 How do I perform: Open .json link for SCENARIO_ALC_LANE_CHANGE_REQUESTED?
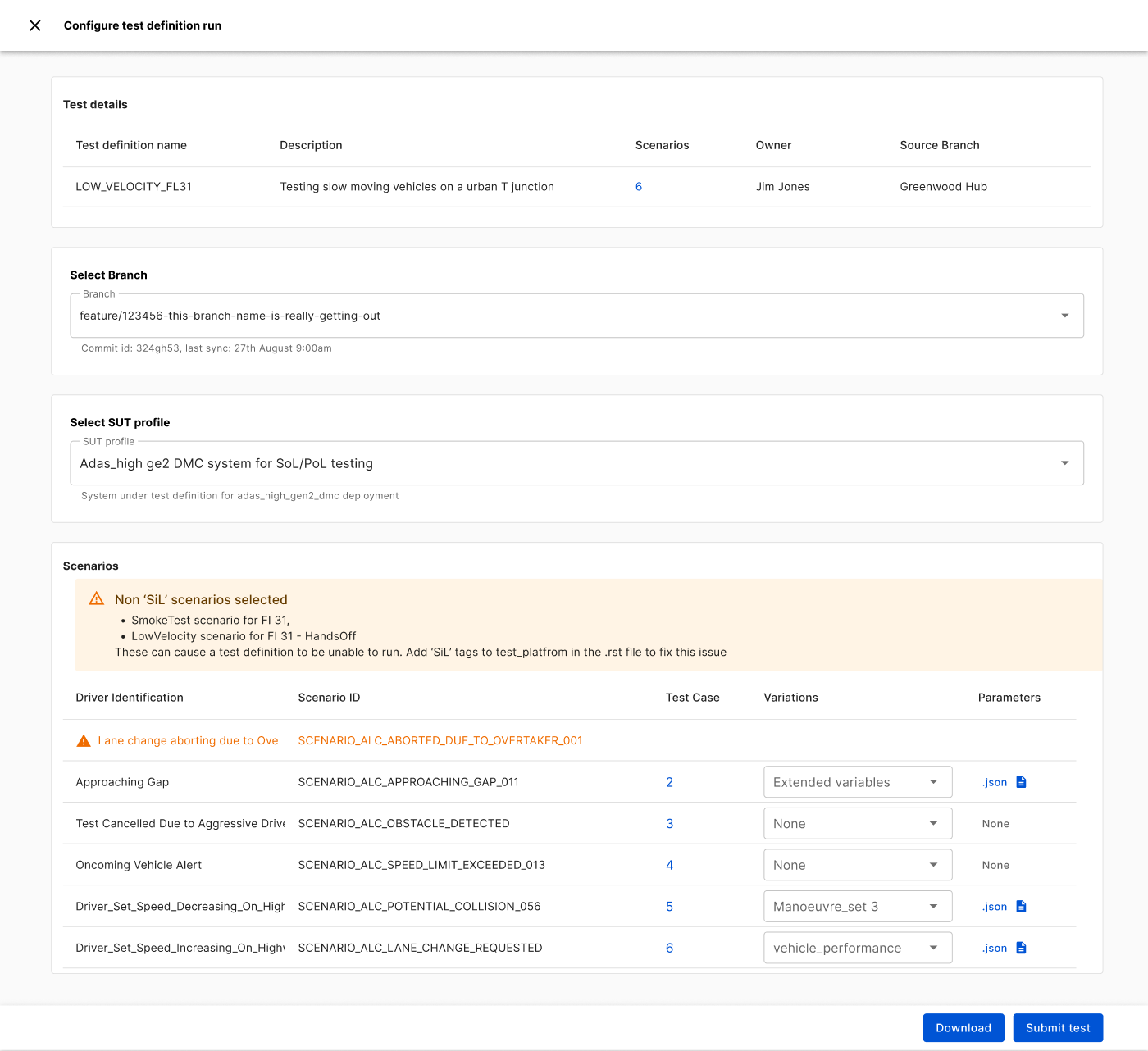point(995,949)
